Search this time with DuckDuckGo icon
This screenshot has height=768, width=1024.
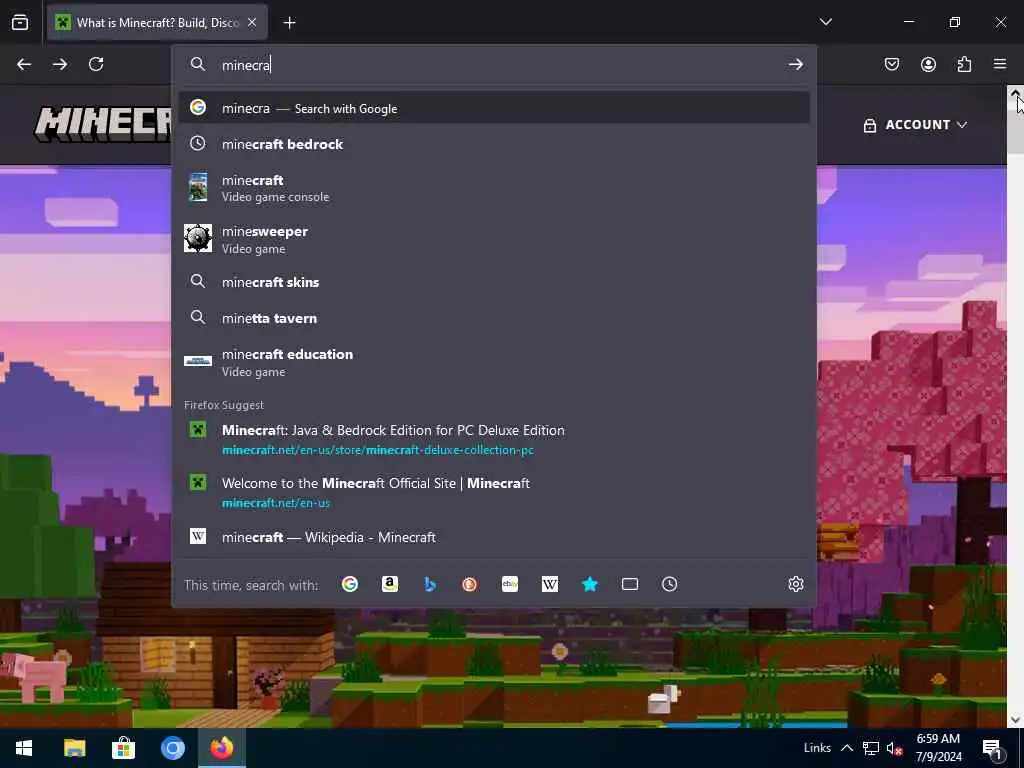(x=470, y=584)
